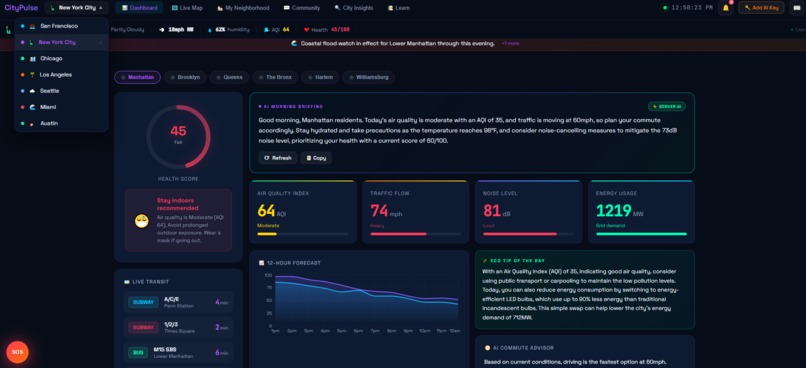Viewport: 806px width, 368px height.
Task: Click the AQI icon in the weather bar
Action: 266,30
